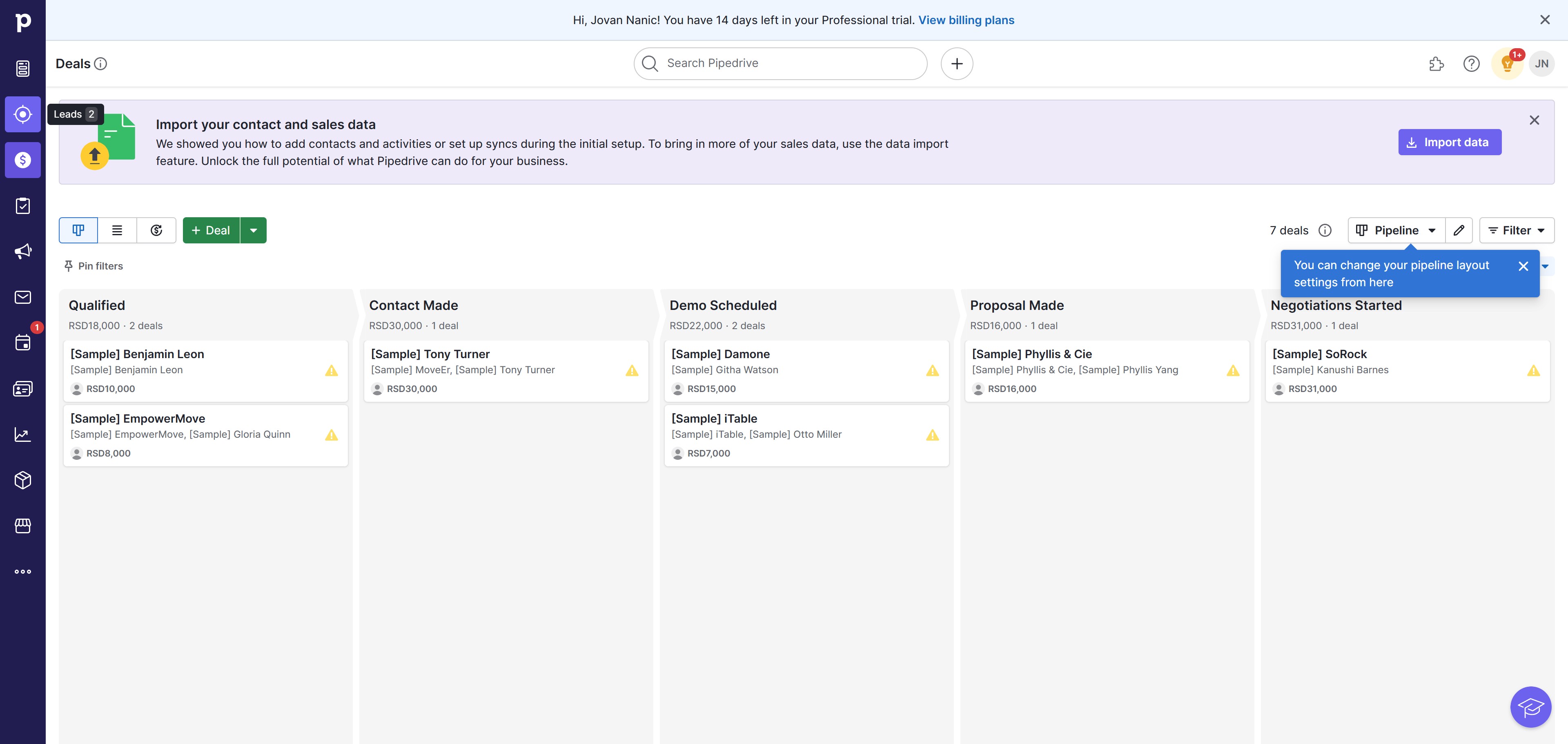Switch to list view
Viewport: 1568px width, 744px height.
tap(117, 230)
